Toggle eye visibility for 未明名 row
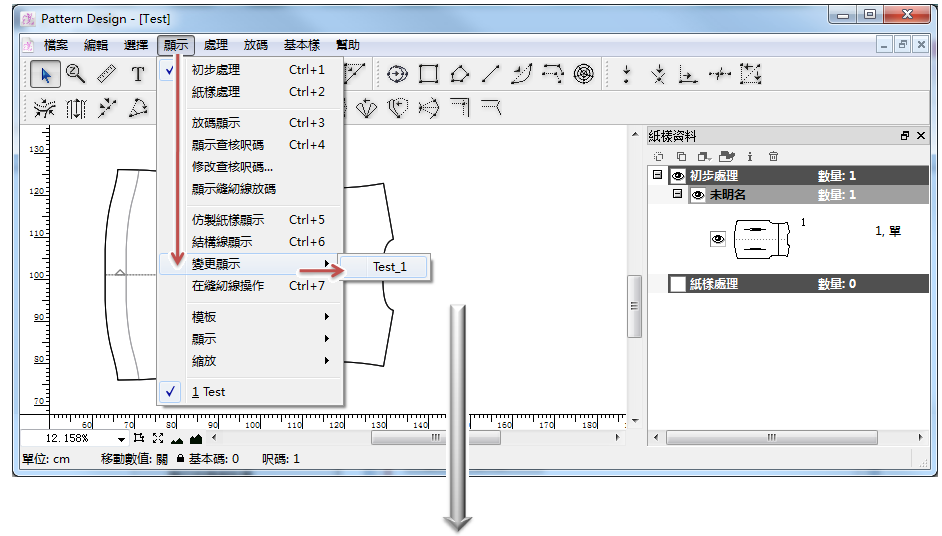Screen dimensions: 942x536 (x=698, y=195)
